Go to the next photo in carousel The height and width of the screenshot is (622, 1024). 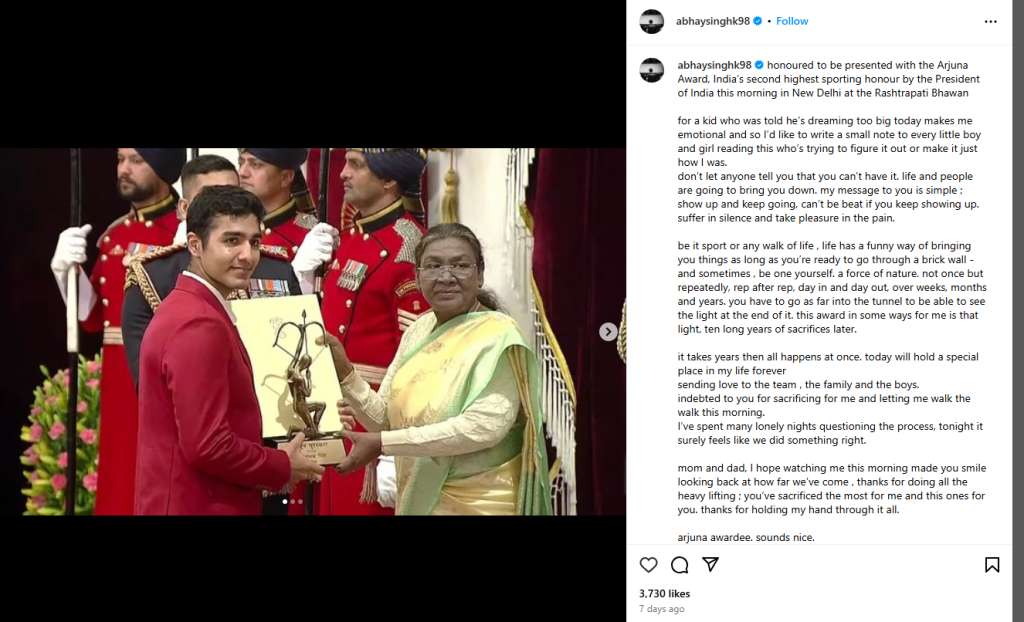click(608, 332)
